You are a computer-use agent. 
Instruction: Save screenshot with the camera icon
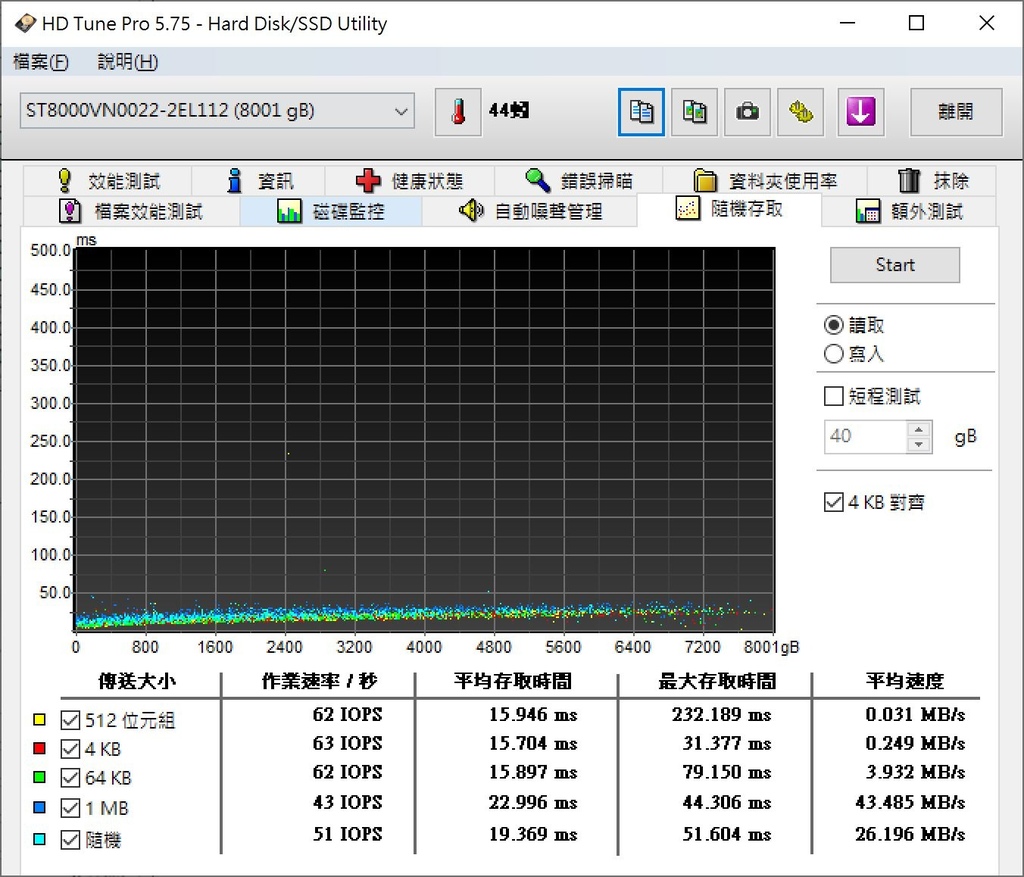(747, 112)
